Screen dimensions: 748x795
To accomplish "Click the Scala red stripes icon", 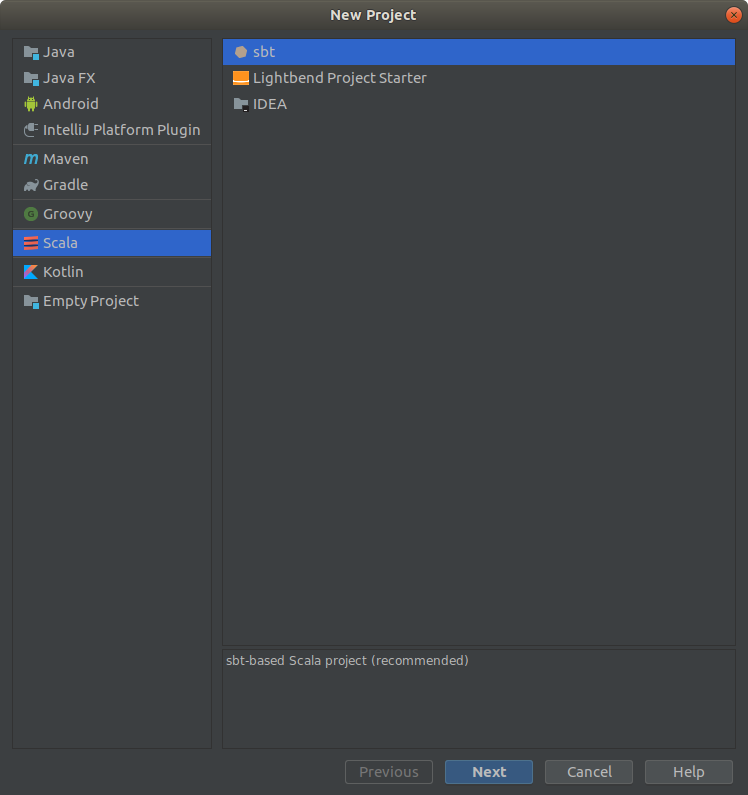I will [x=31, y=243].
